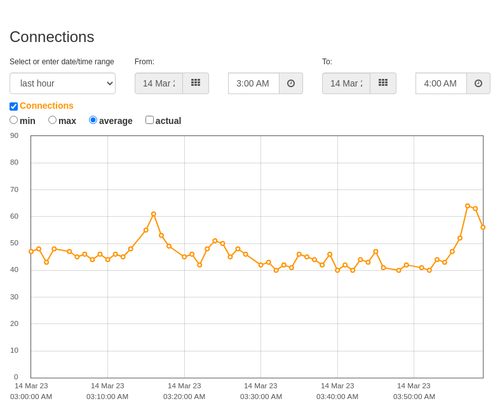Click the From date field '14 Mar'

tap(159, 83)
